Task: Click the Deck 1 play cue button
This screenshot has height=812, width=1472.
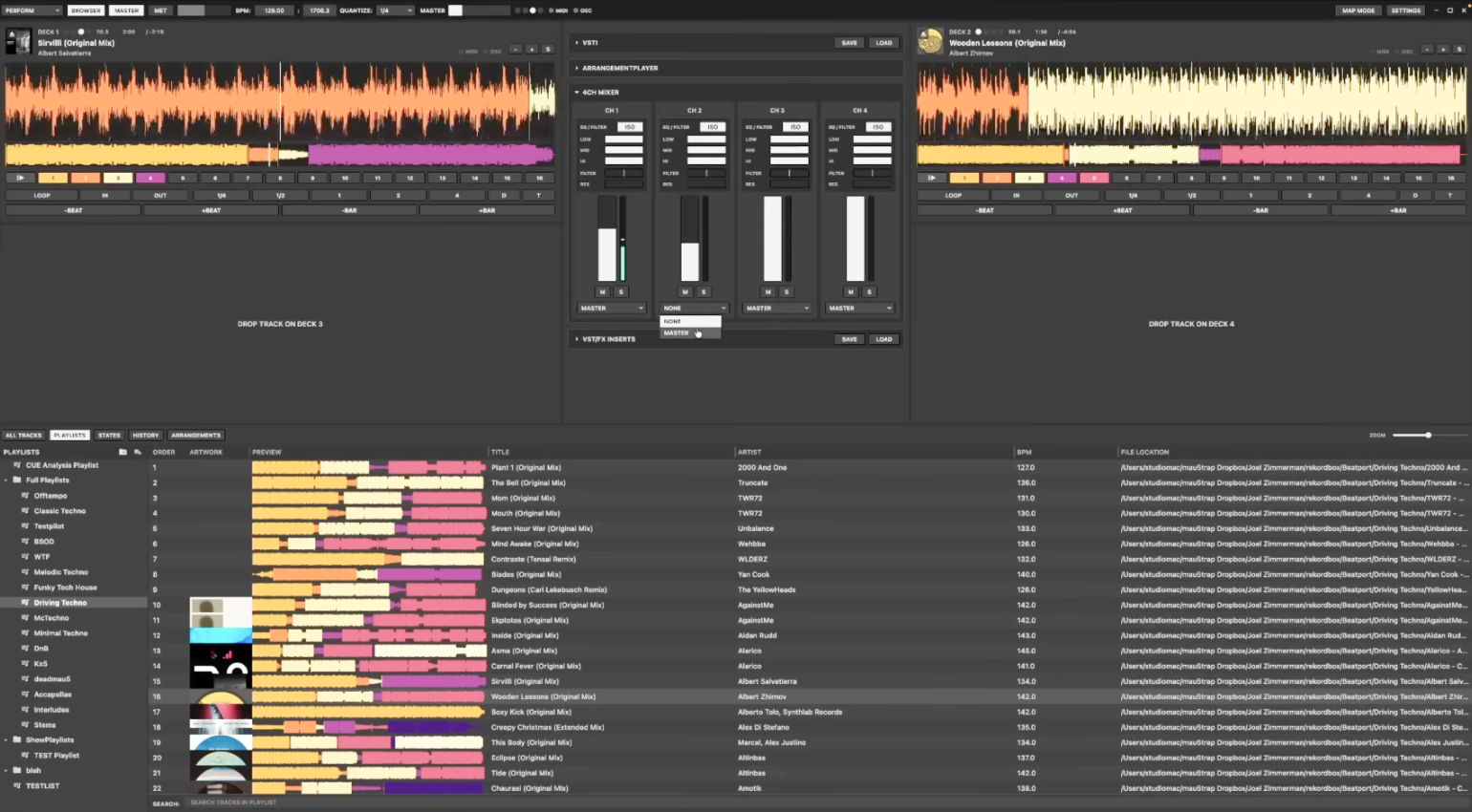Action: (20, 178)
